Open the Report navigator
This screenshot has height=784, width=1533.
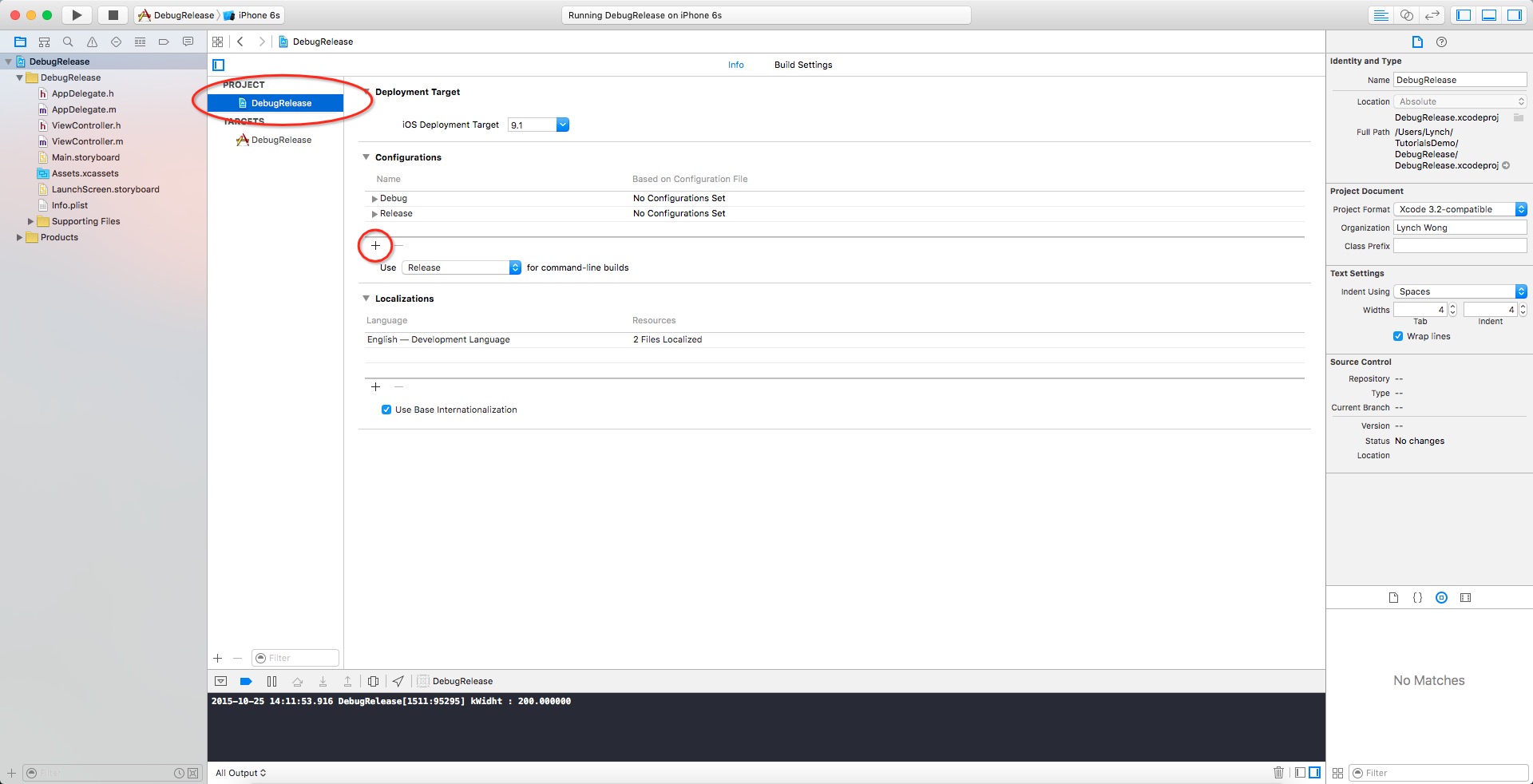(x=188, y=42)
